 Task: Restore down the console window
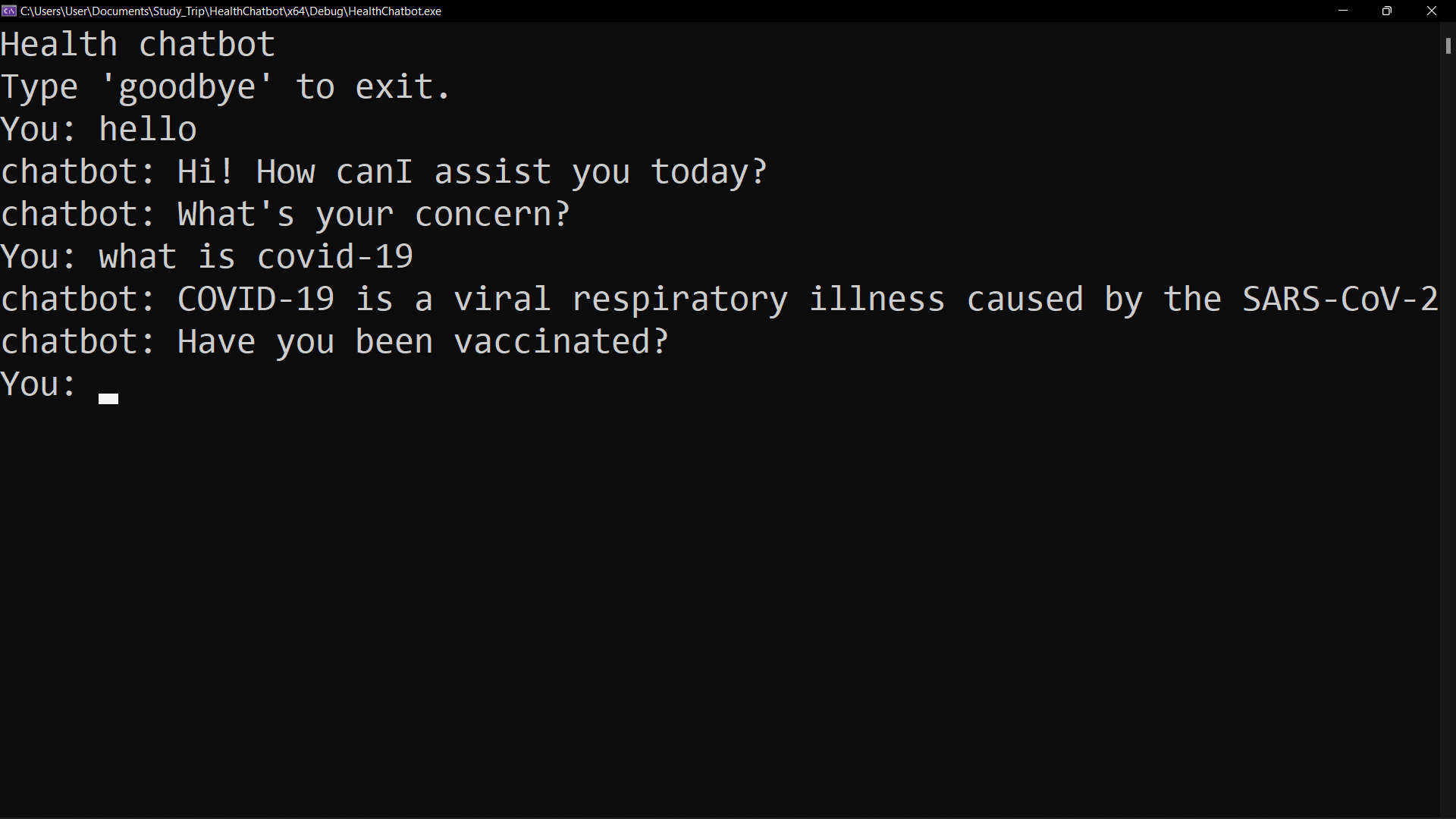pyautogui.click(x=1387, y=11)
